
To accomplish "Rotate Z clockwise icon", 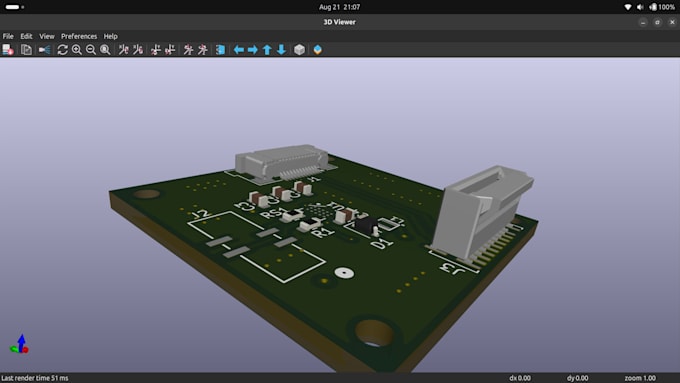I will (x=188, y=50).
